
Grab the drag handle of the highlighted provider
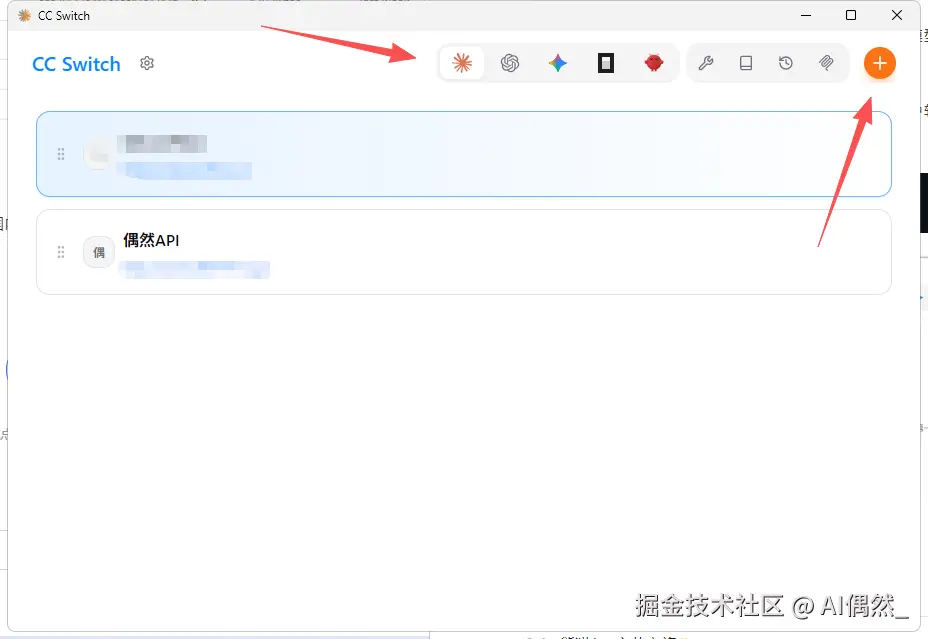(x=60, y=154)
